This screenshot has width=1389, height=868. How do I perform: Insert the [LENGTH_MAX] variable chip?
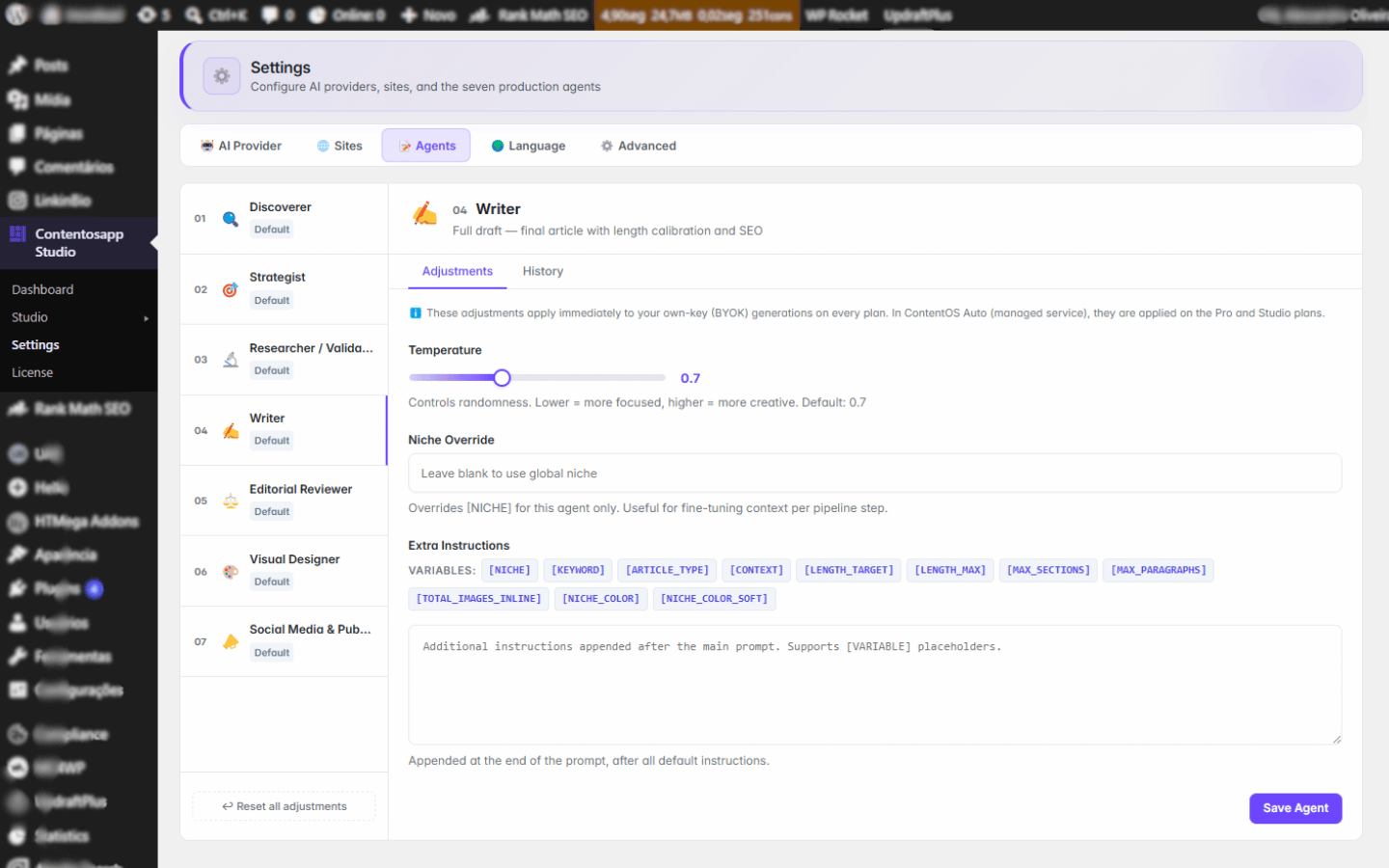click(950, 570)
